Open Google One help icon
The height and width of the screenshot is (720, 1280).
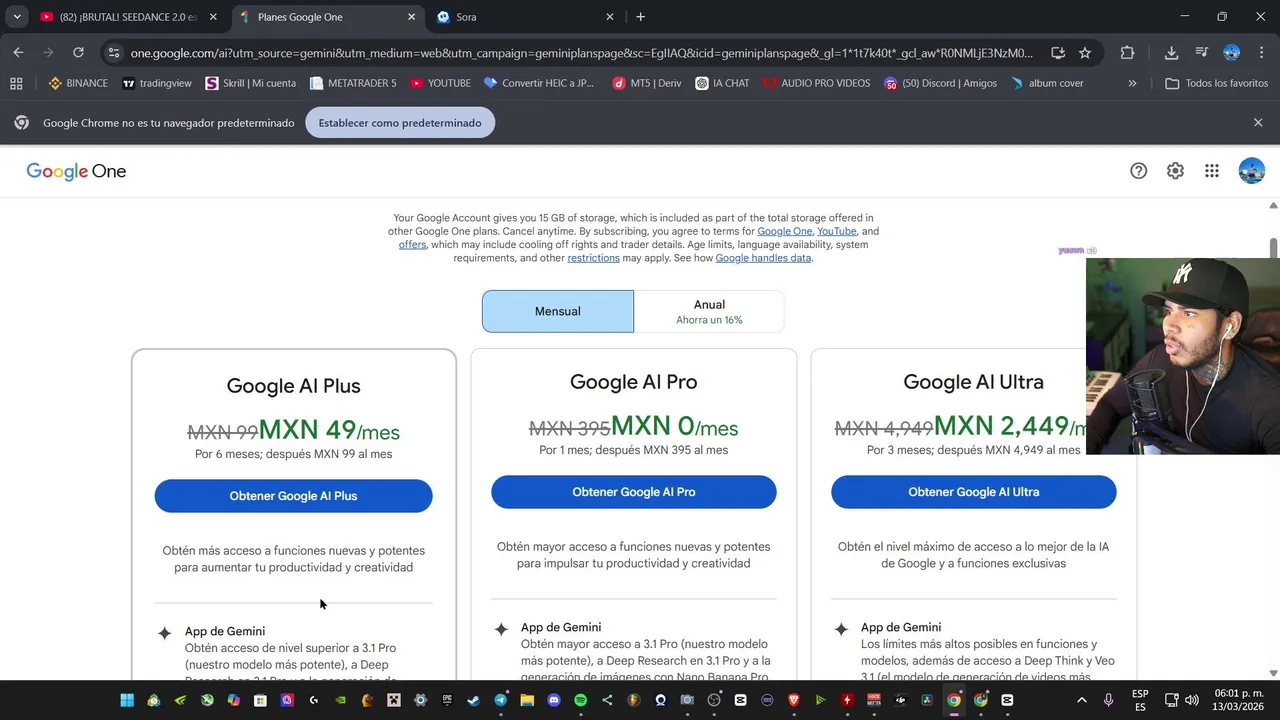pyautogui.click(x=1138, y=171)
